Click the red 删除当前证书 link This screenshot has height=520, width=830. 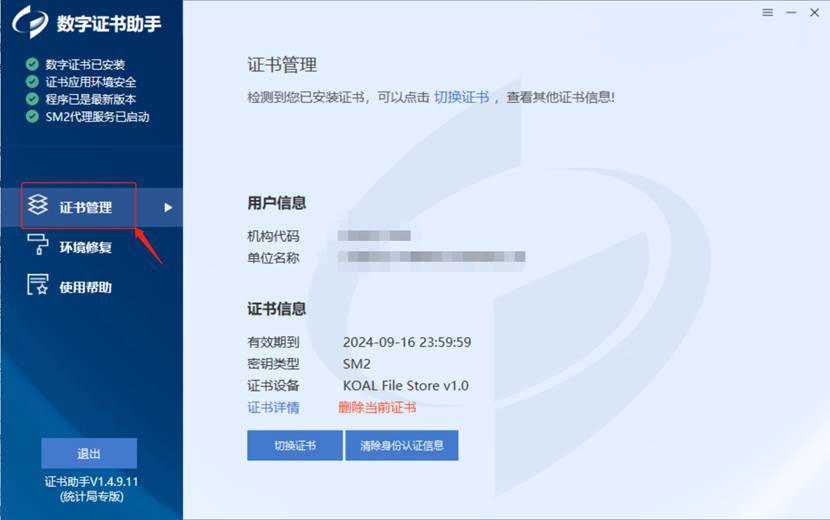pos(377,407)
